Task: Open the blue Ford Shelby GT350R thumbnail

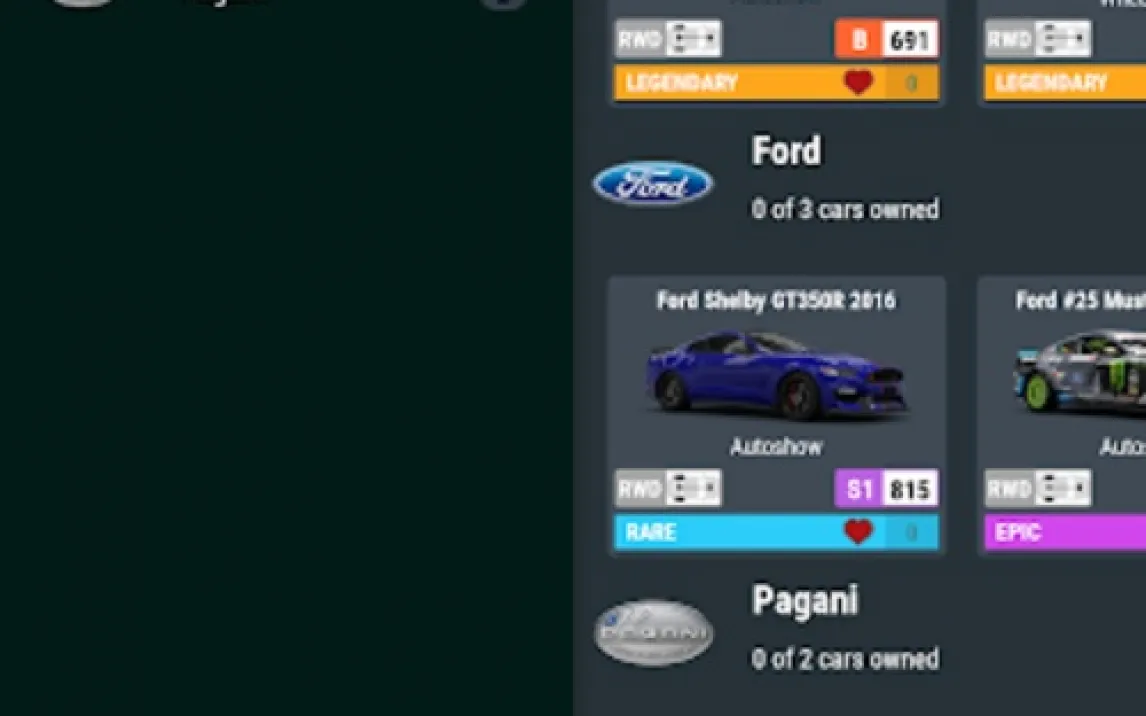Action: [776, 375]
